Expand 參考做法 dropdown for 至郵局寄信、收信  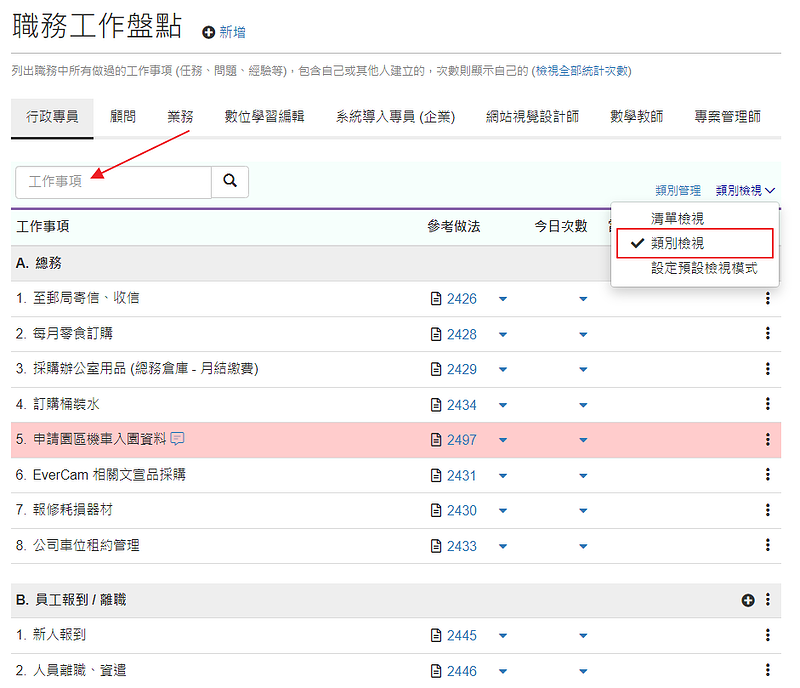pos(503,299)
